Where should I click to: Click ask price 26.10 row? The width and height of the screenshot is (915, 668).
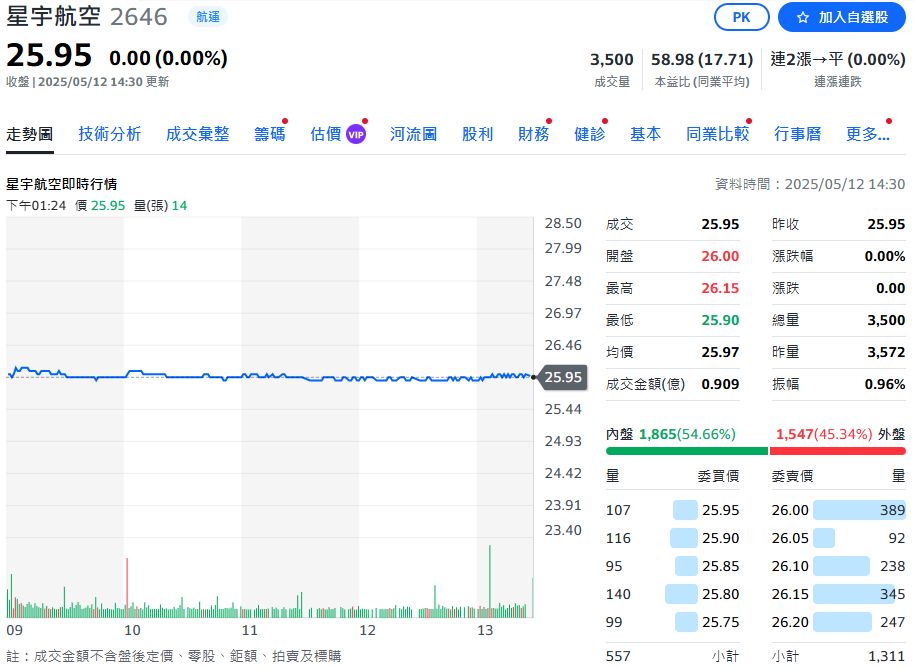tap(839, 566)
